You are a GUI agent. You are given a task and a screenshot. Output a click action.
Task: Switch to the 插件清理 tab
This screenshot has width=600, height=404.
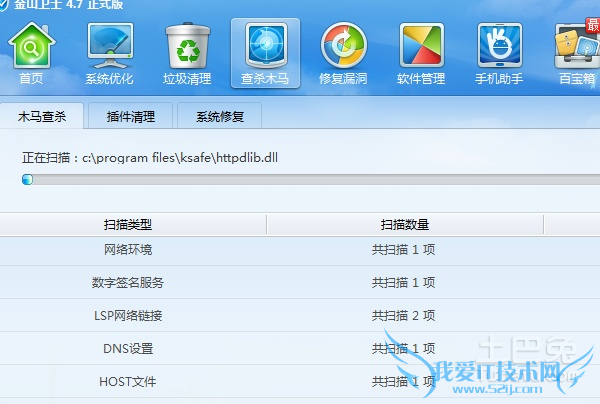coord(131,116)
